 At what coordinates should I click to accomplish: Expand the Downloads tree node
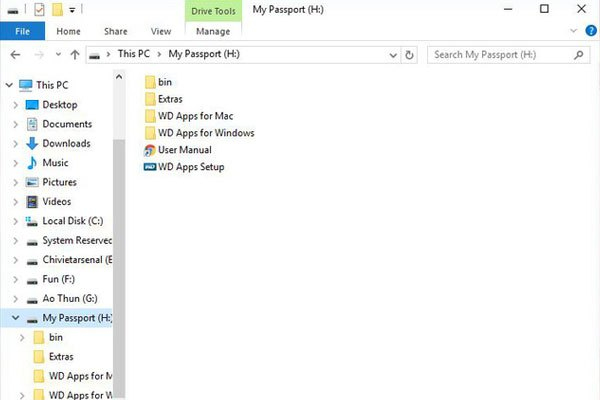click(15, 144)
